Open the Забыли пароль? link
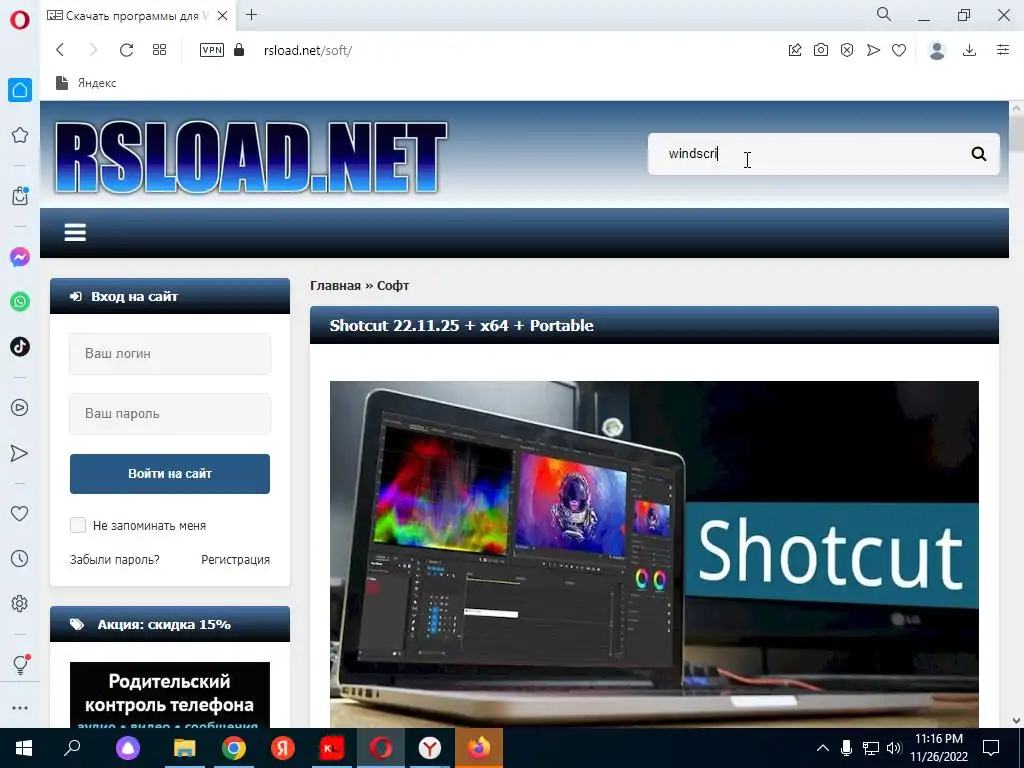 [114, 560]
